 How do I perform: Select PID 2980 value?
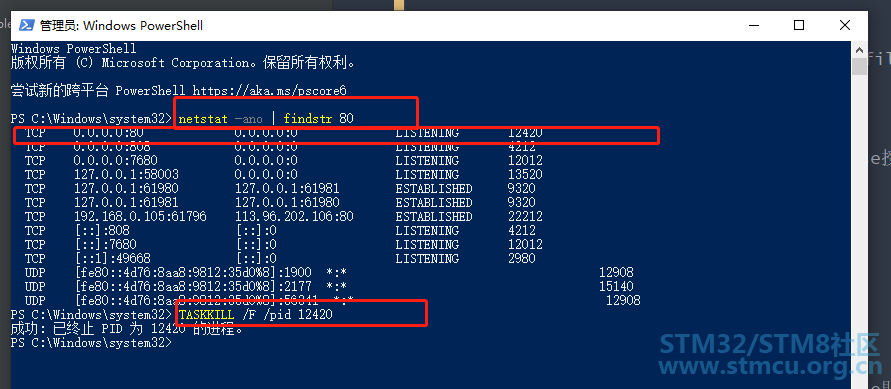(x=522, y=259)
